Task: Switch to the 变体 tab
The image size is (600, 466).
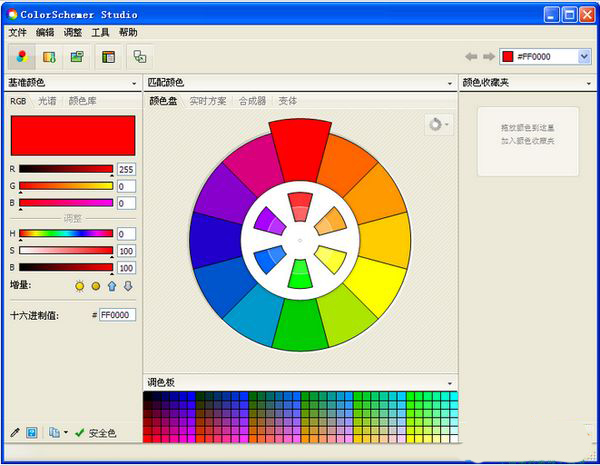Action: (288, 101)
